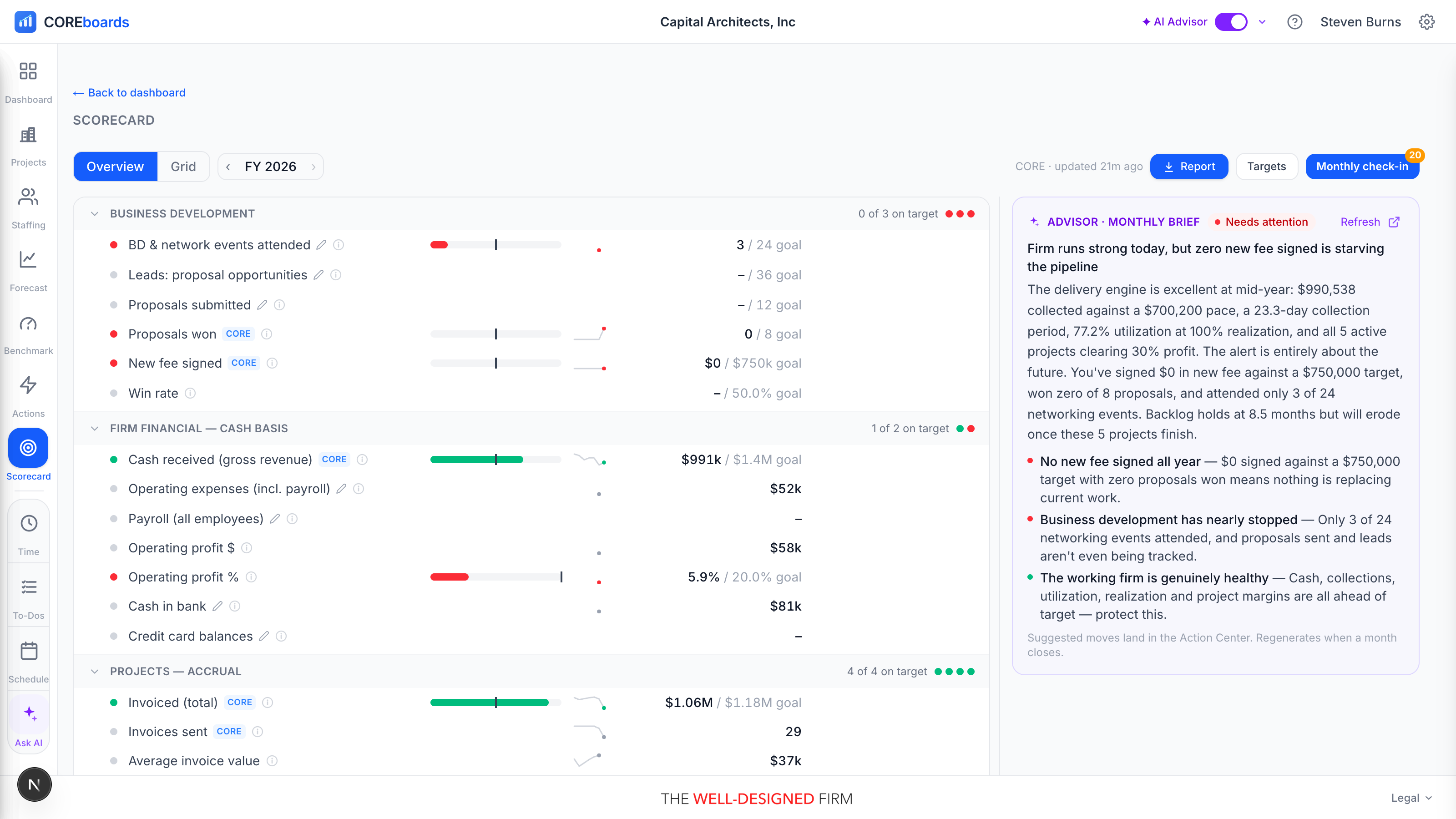Click Back to dashboard link
This screenshot has height=819, width=1456.
[x=129, y=93]
